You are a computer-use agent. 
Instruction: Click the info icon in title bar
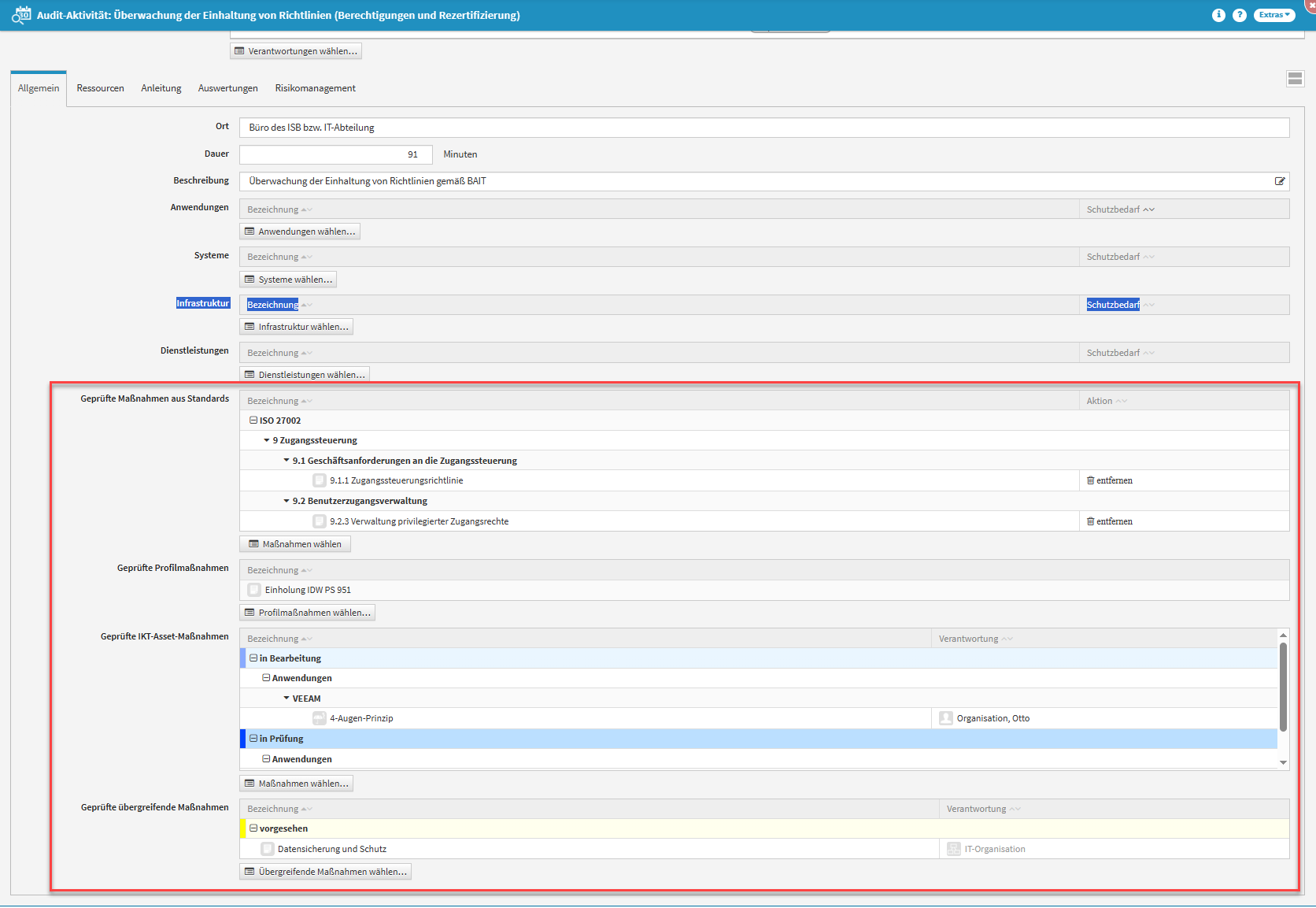pos(1218,15)
